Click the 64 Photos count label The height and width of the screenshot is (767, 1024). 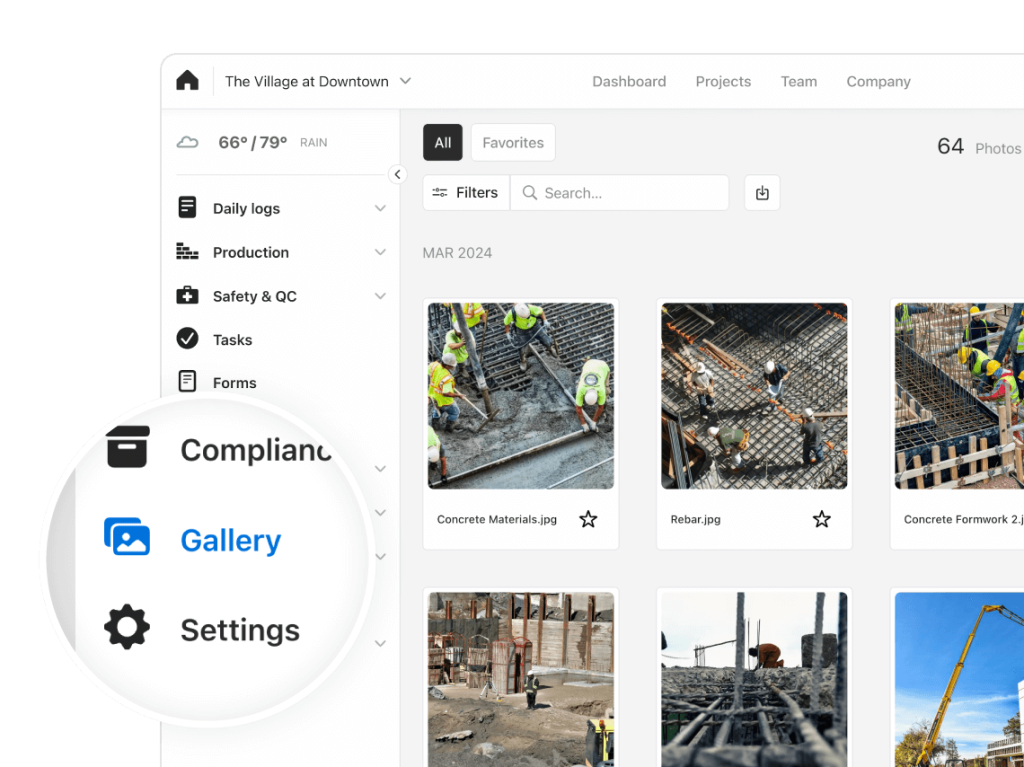(979, 146)
